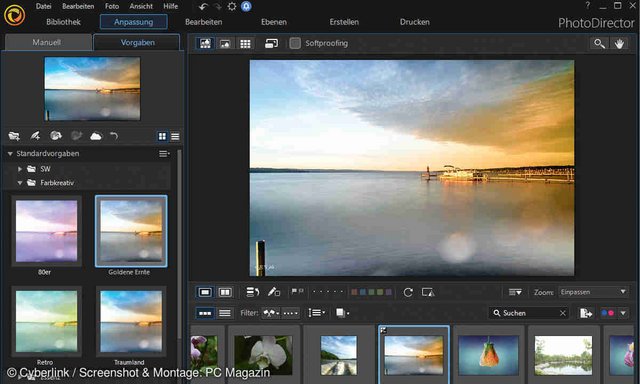Screen dimensions: 640x384
Task: Apply the 80er preset
Action: click(47, 231)
